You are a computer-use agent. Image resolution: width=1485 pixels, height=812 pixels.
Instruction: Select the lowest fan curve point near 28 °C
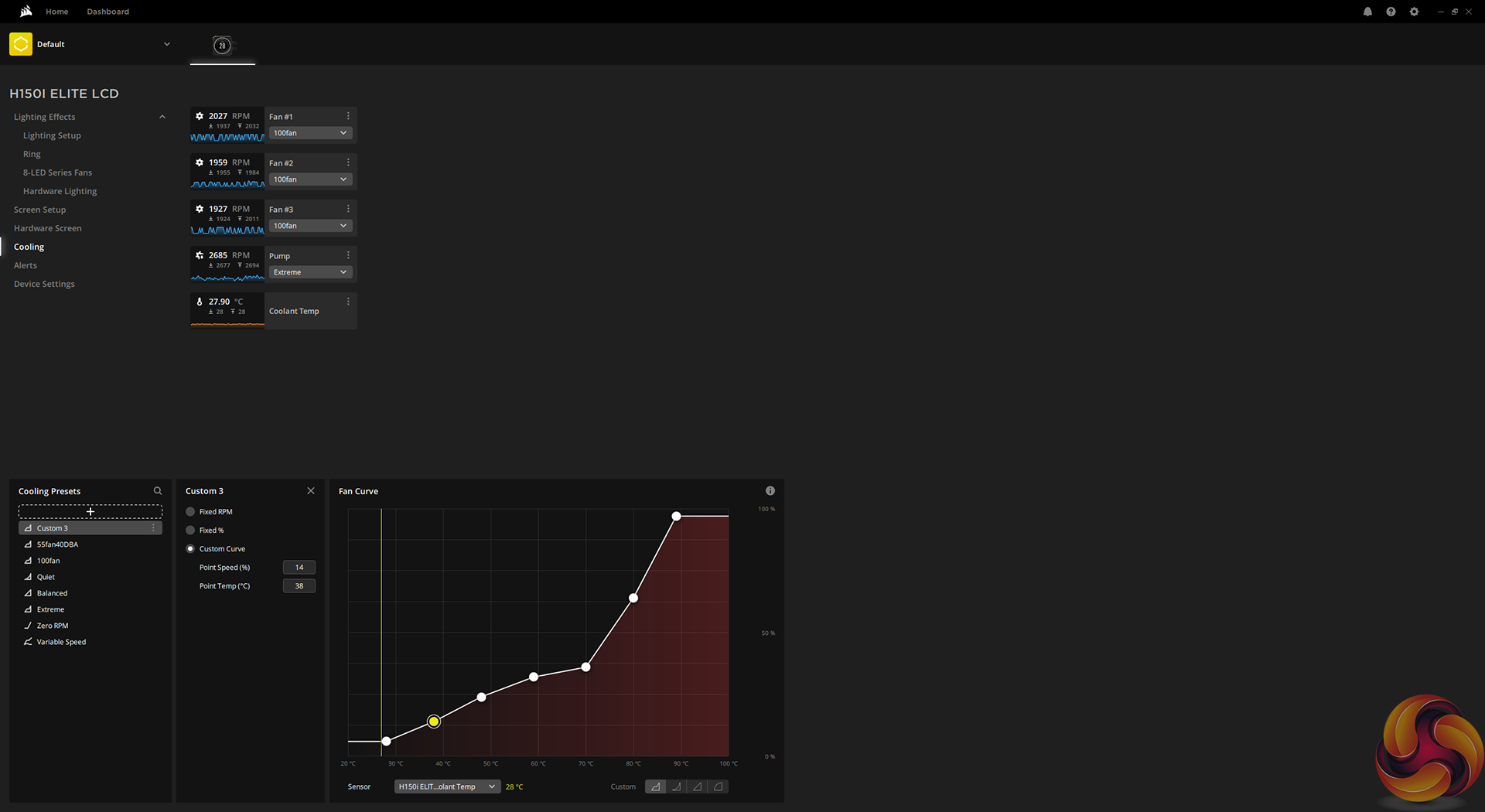pos(386,741)
